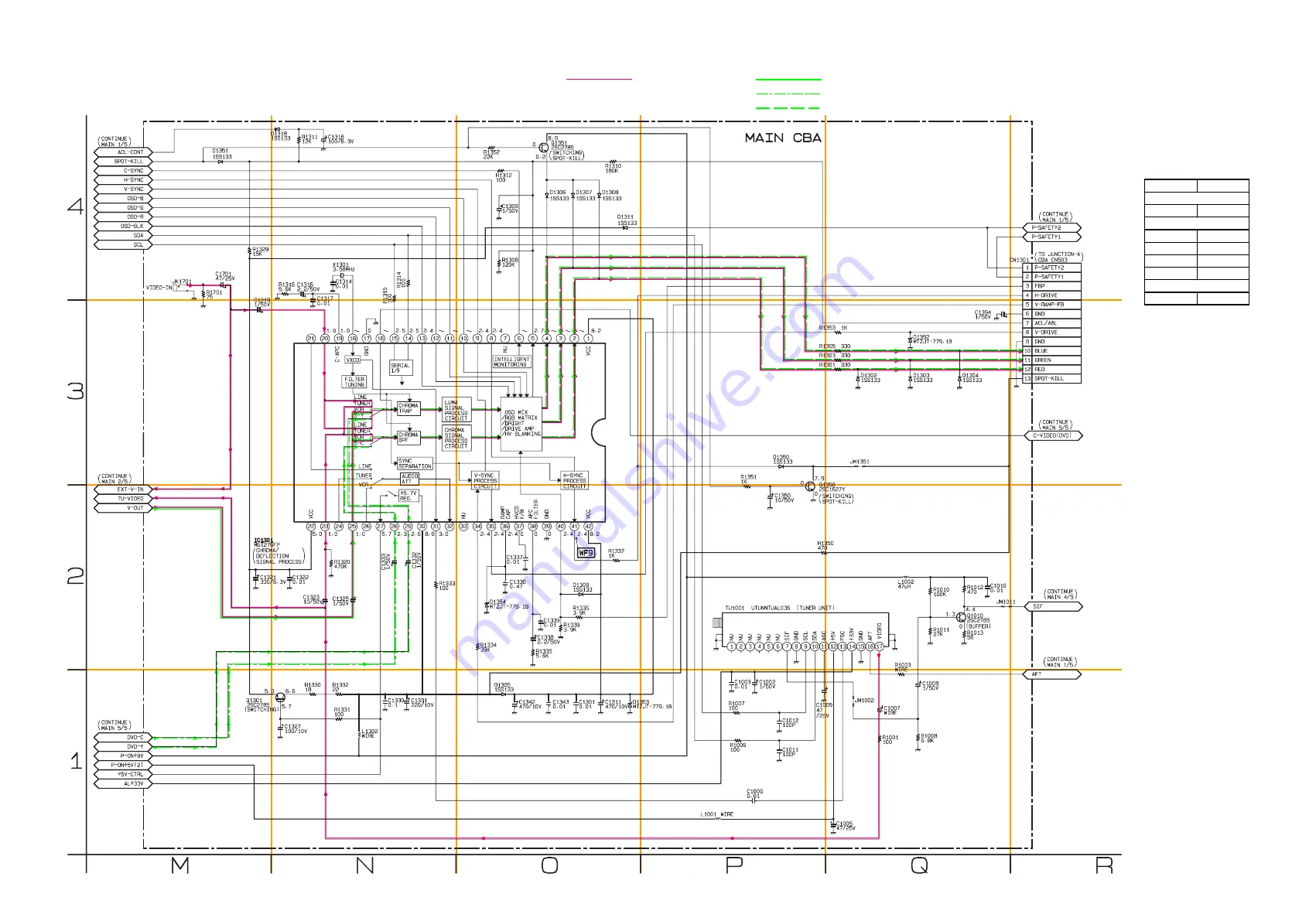Click the SERIAL I/F block
Image resolution: width=1316 pixels, height=921 pixels.
click(401, 368)
